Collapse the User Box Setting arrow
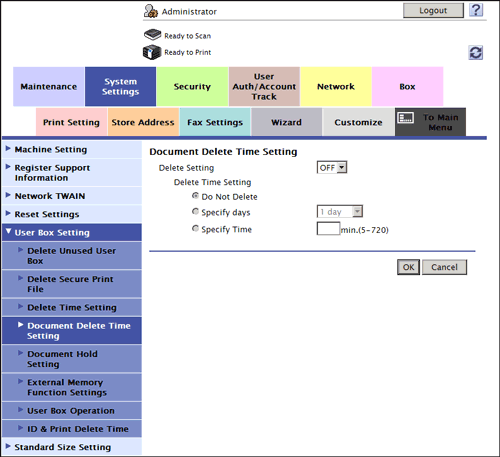Image resolution: width=500 pixels, height=457 pixels. pos(8,231)
